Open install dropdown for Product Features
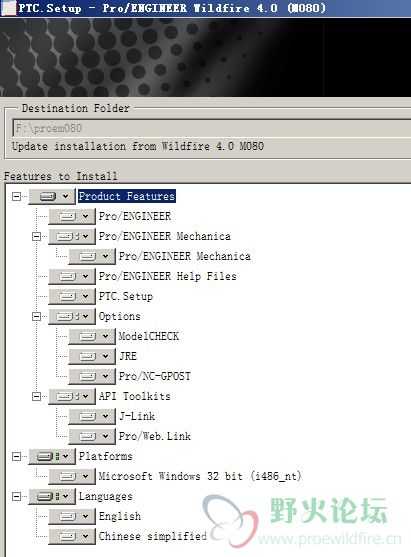411x557 pixels. tap(52, 196)
